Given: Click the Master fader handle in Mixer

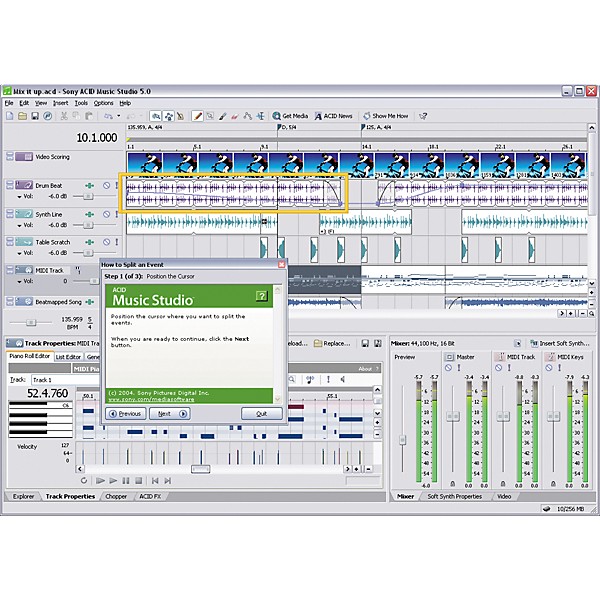Looking at the screenshot, I should point(453,416).
